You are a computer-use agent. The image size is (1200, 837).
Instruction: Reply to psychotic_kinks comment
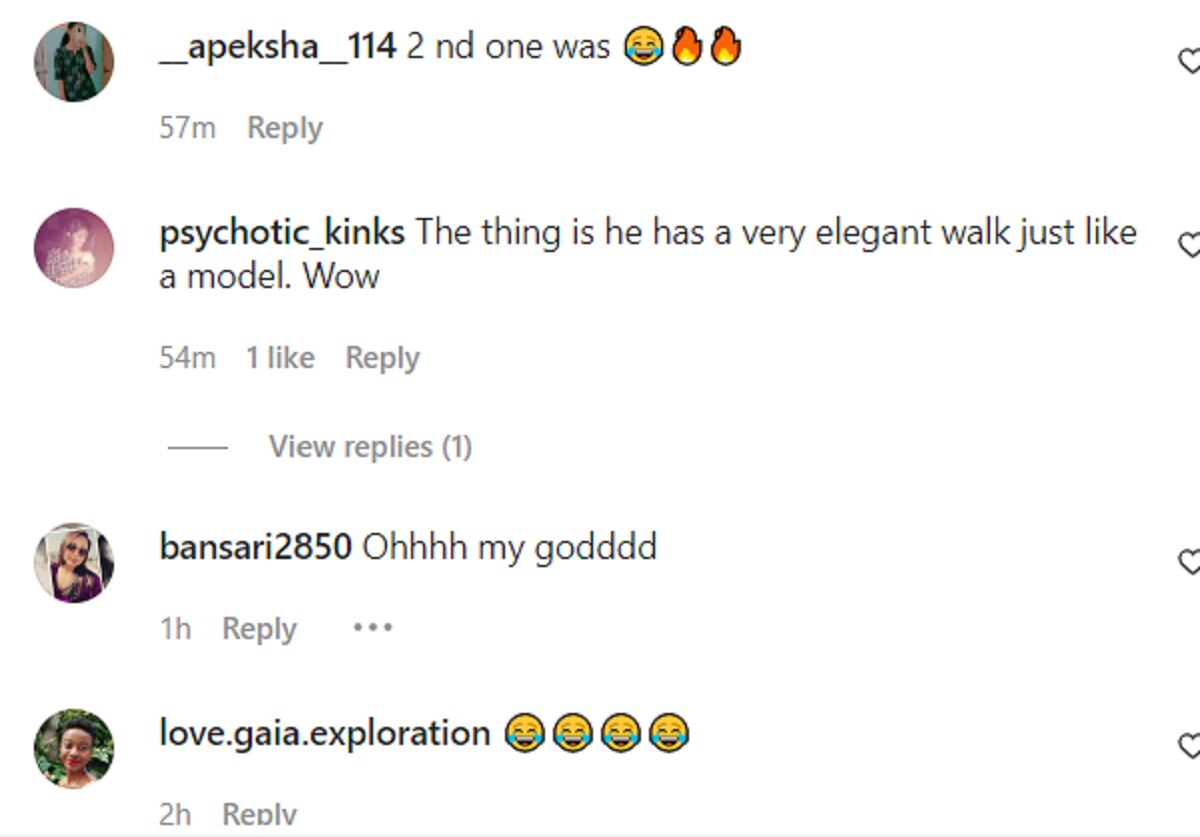coord(382,358)
